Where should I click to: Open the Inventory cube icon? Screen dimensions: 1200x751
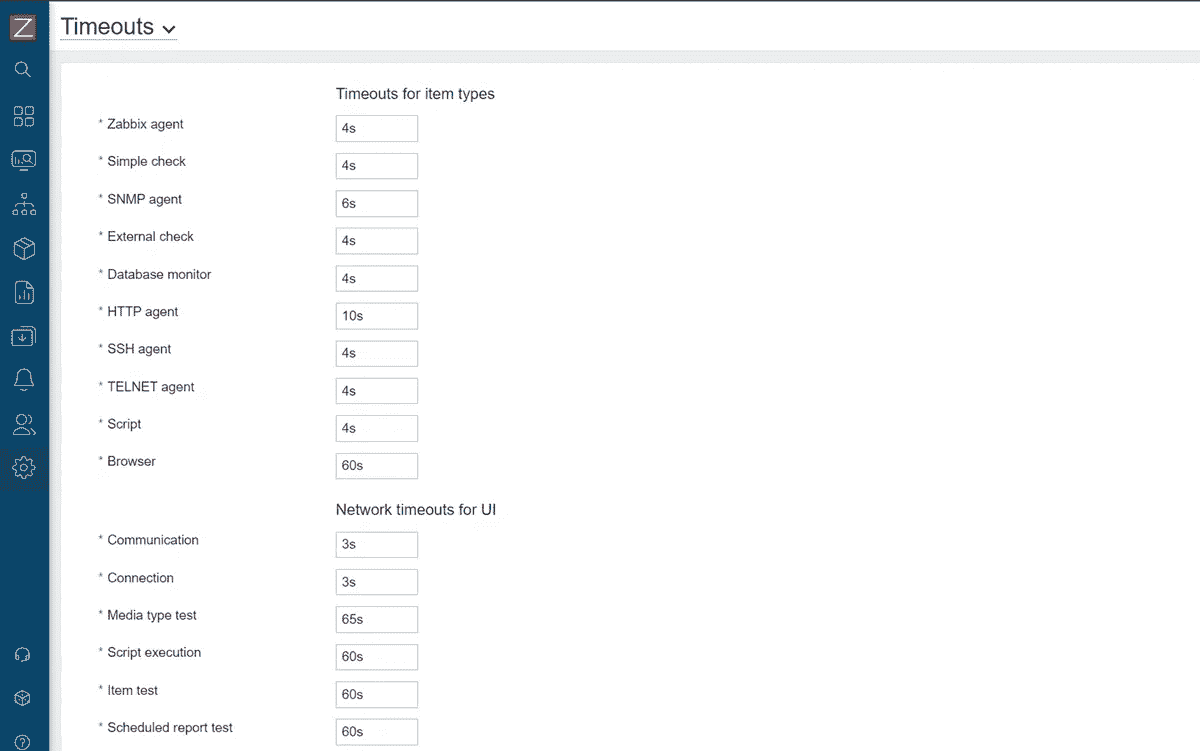coord(23,248)
